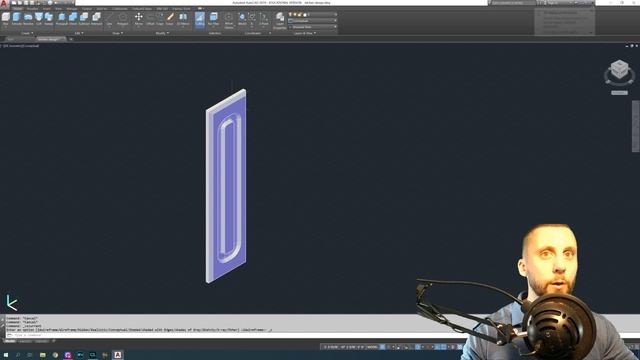The height and width of the screenshot is (360, 640).
Task: Open Windows taskbar search
Action: coord(18,355)
